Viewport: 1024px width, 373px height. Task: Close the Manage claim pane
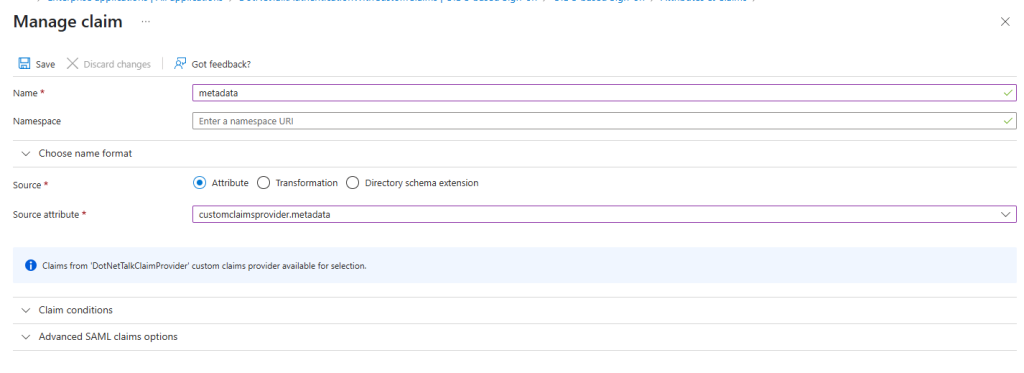[x=1005, y=22]
